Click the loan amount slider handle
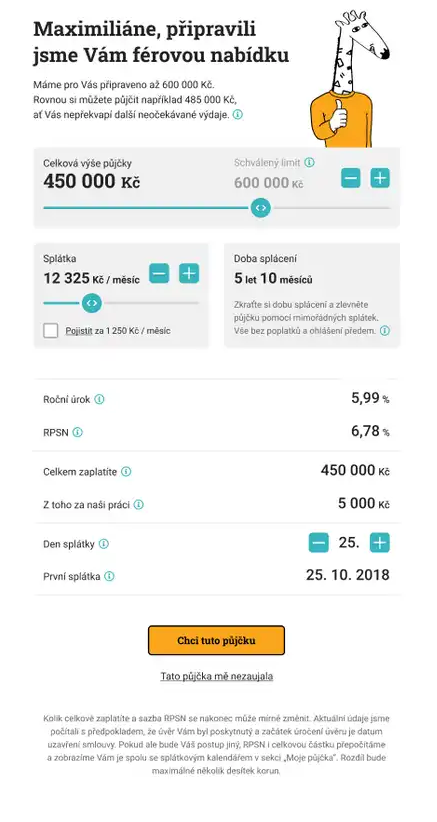 [x=260, y=208]
